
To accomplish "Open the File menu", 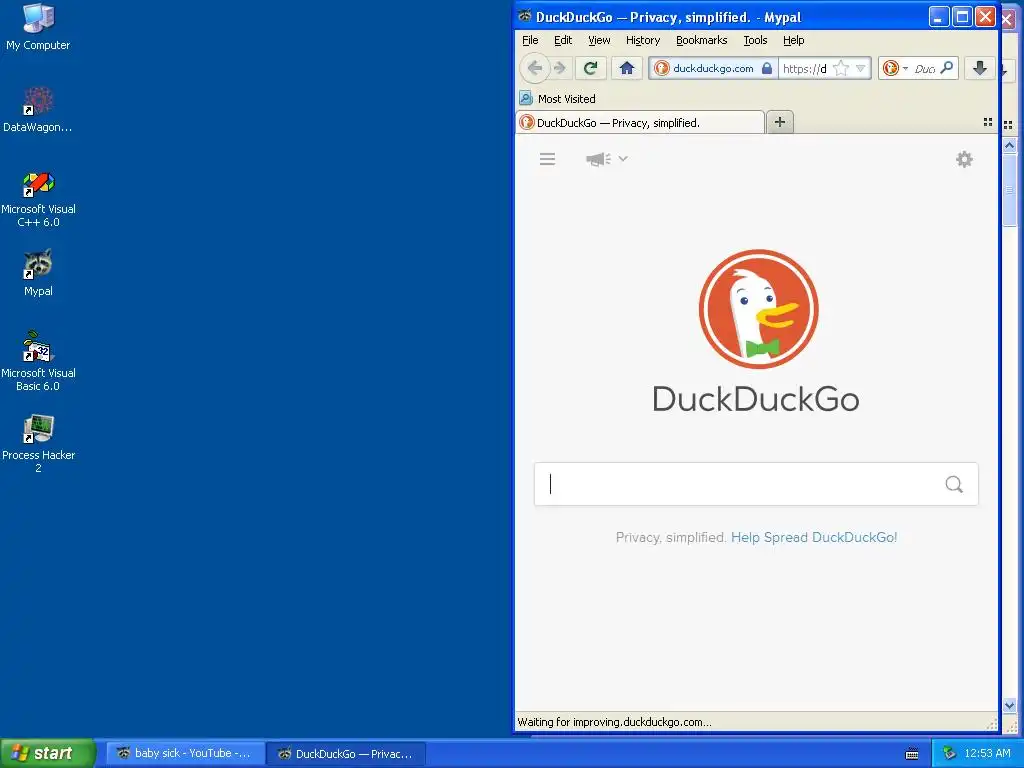I will (530, 40).
